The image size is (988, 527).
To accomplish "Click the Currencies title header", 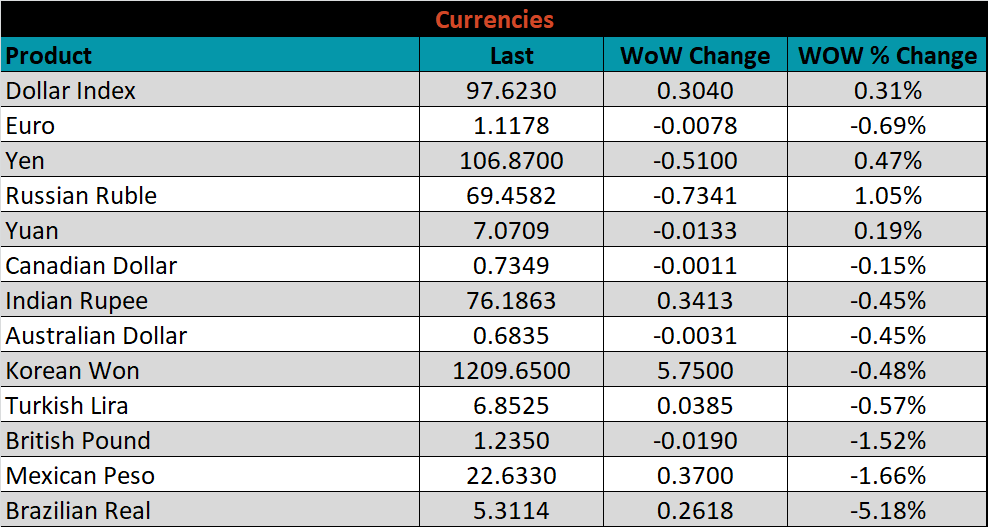I will (494, 19).
